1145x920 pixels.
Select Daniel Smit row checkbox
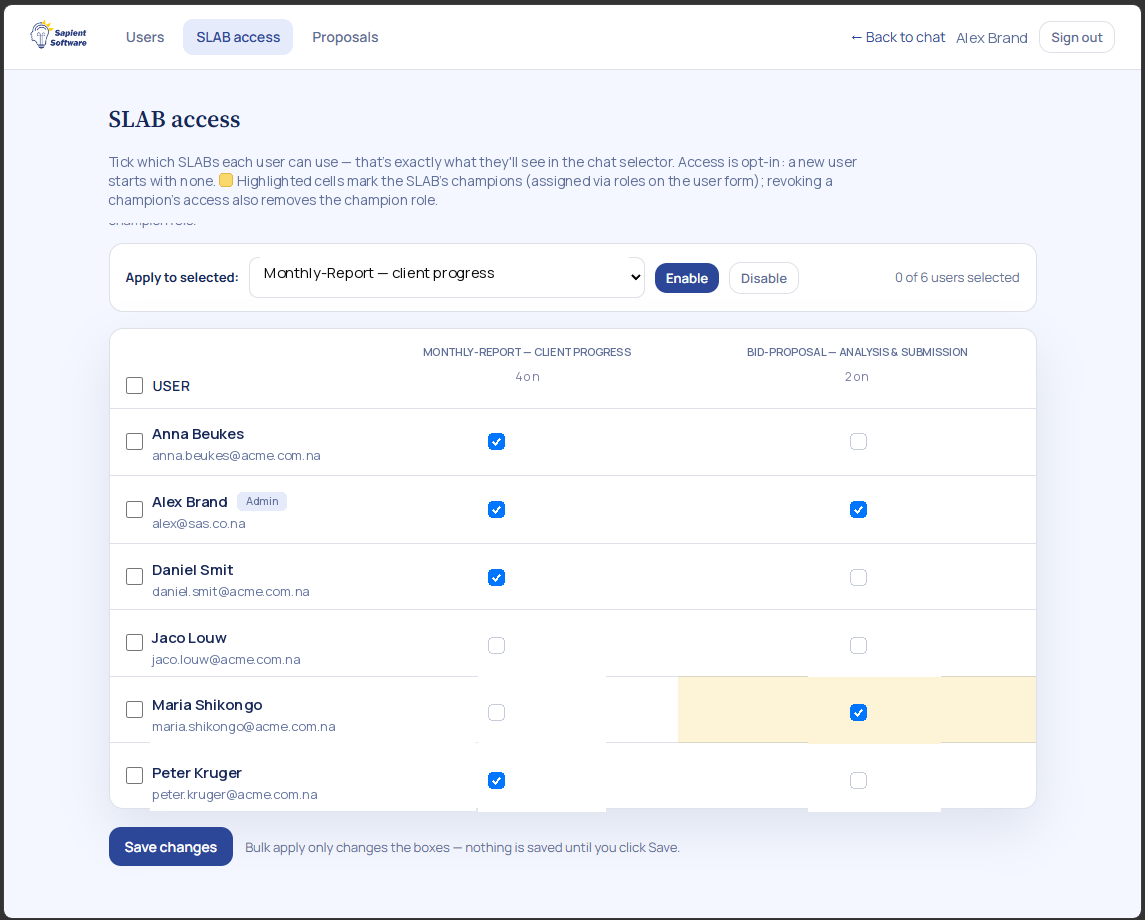click(134, 577)
